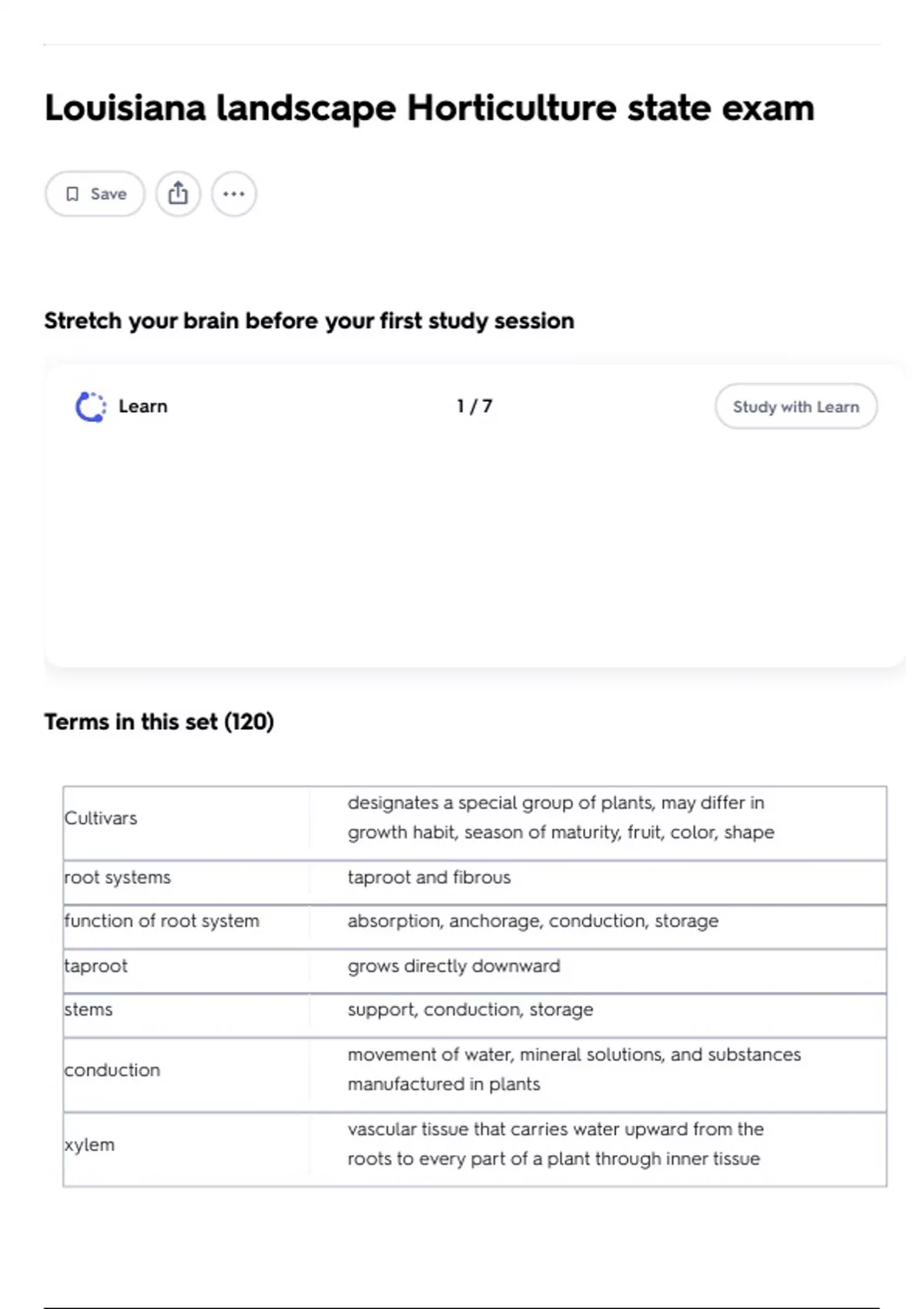The width and height of the screenshot is (924, 1309).
Task: Open the three-dots more options menu
Action: click(x=234, y=194)
